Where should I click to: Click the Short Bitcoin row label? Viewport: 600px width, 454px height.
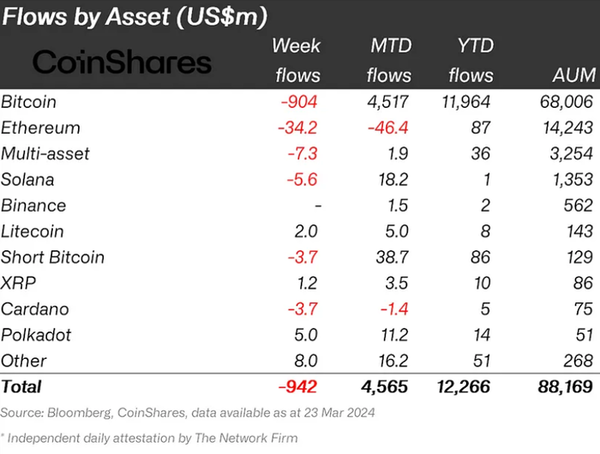[52, 257]
